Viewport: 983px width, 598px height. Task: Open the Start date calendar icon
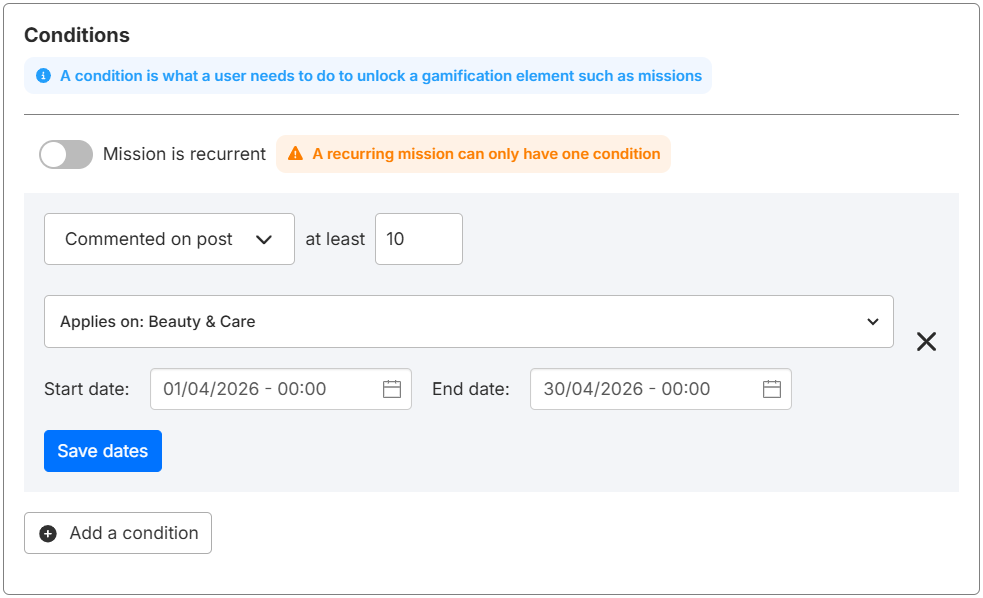coord(392,389)
